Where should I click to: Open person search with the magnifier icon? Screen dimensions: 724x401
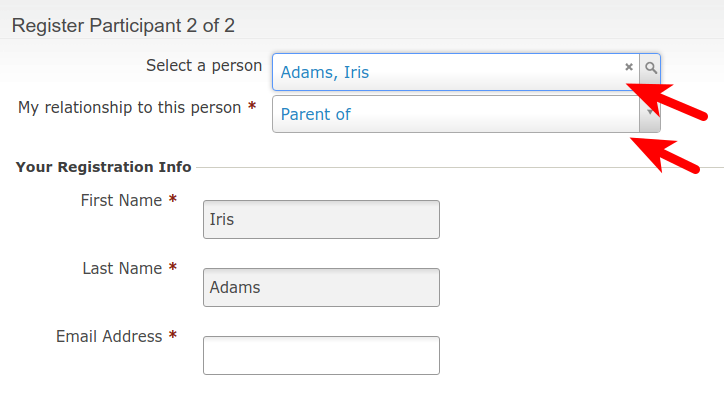[650, 68]
